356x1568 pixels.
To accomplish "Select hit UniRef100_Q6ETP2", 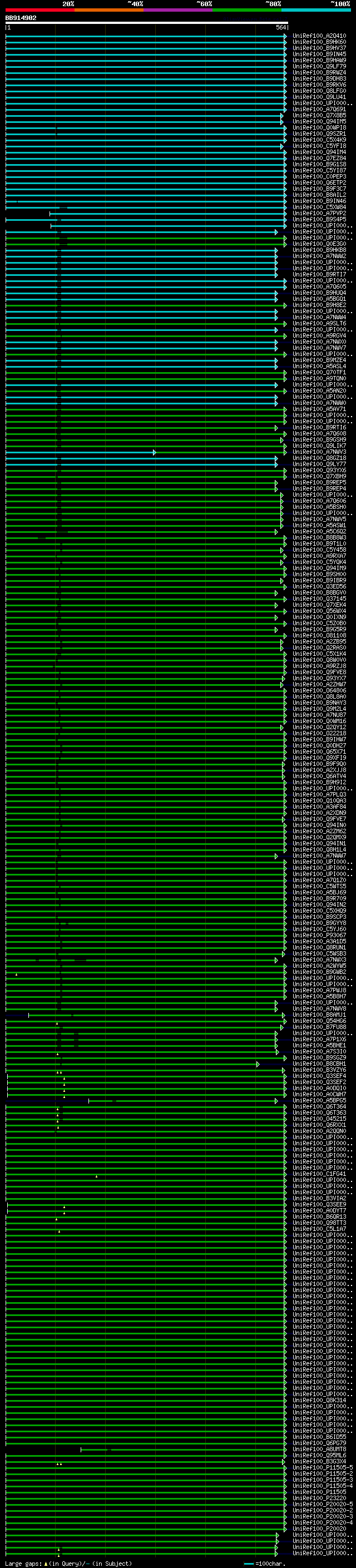I will [319, 182].
